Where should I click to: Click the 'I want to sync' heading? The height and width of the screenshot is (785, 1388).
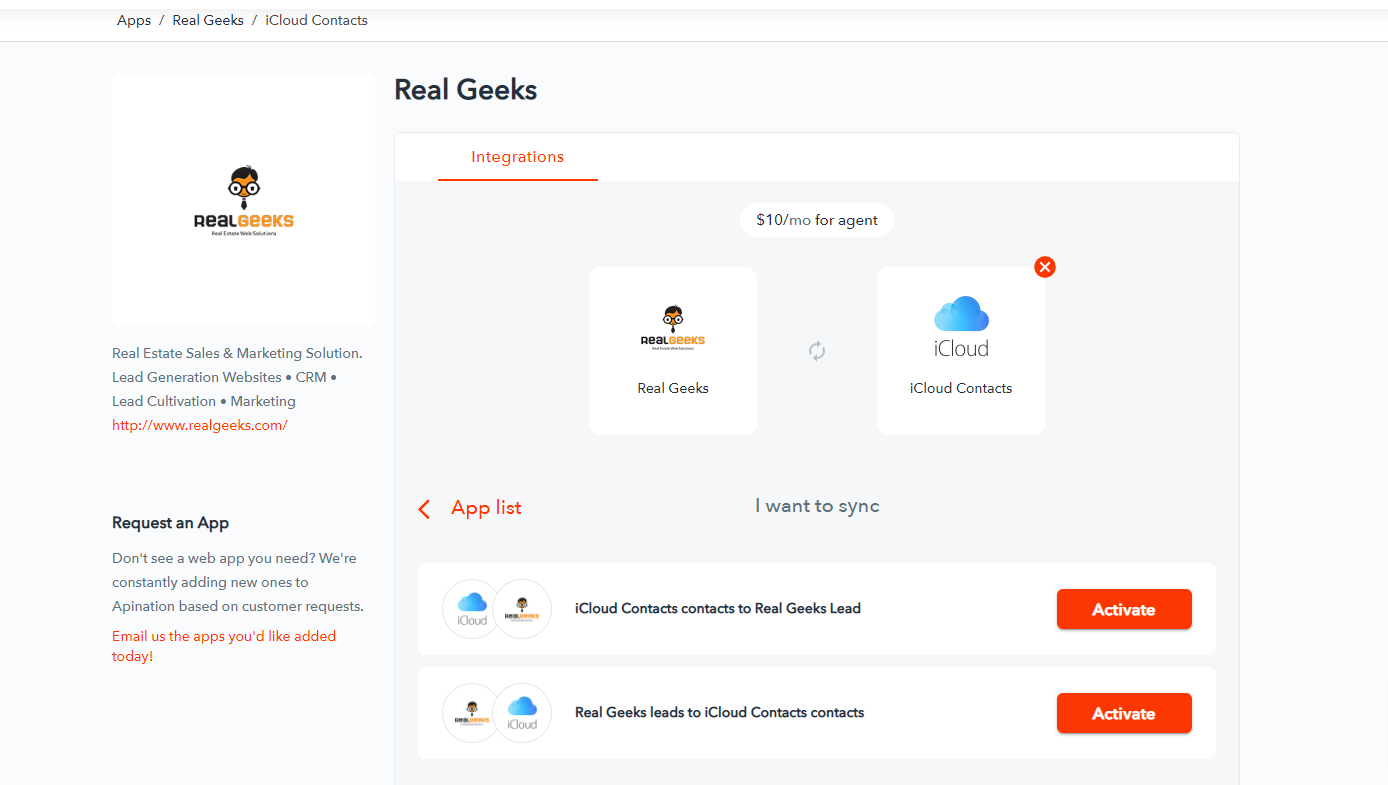[817, 506]
